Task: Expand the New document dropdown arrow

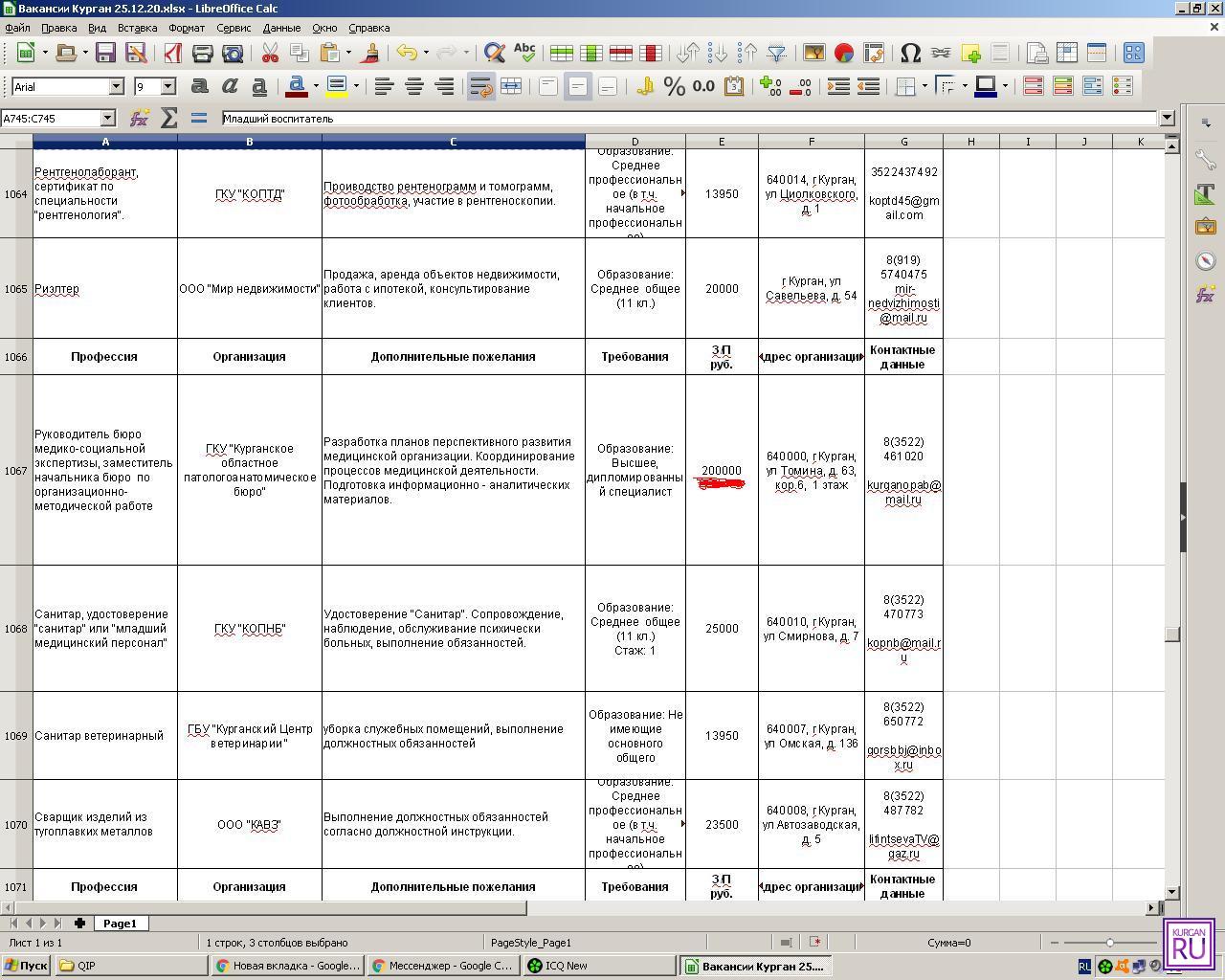Action: 46,53
